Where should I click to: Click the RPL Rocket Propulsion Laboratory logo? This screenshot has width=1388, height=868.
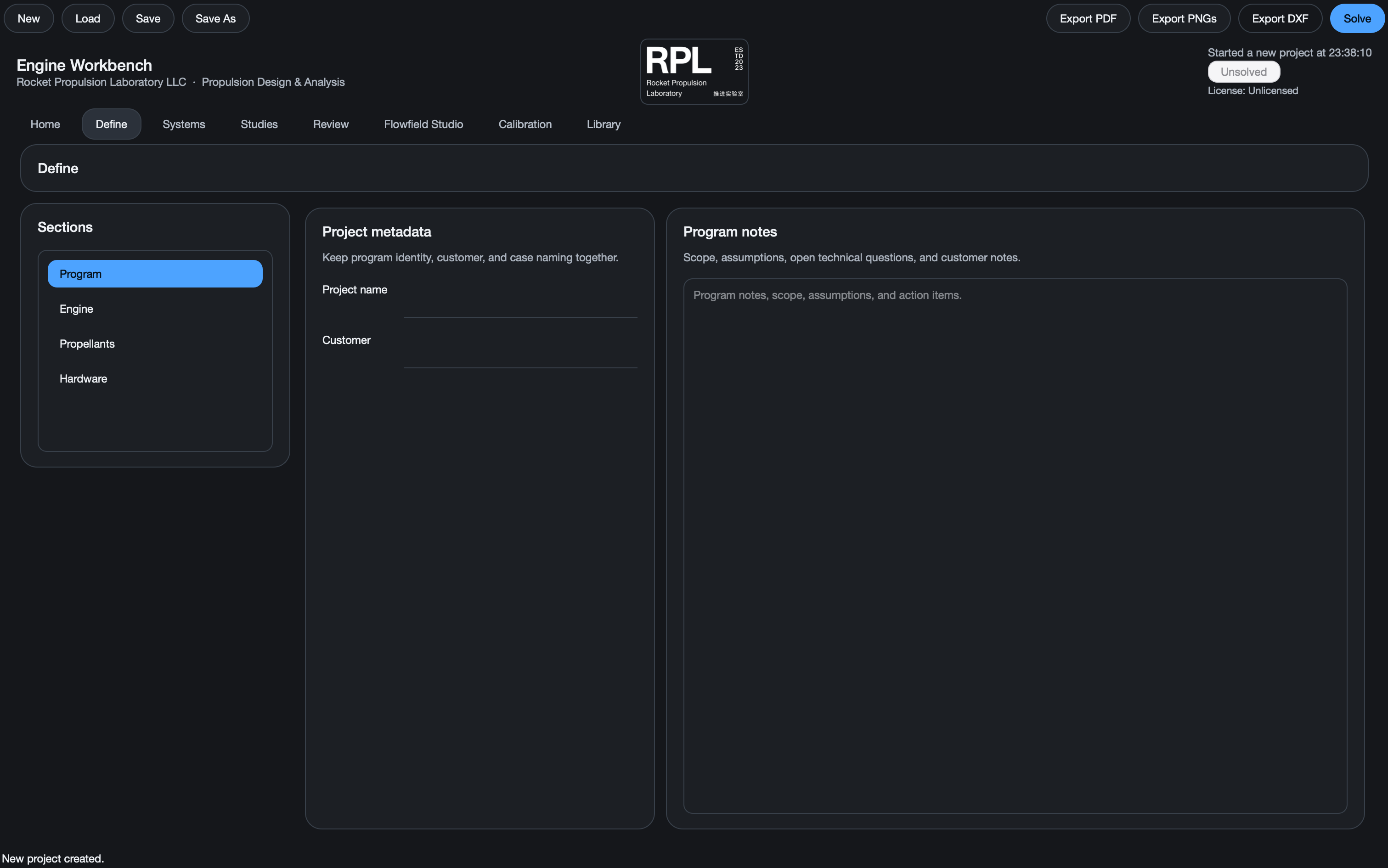(694, 72)
